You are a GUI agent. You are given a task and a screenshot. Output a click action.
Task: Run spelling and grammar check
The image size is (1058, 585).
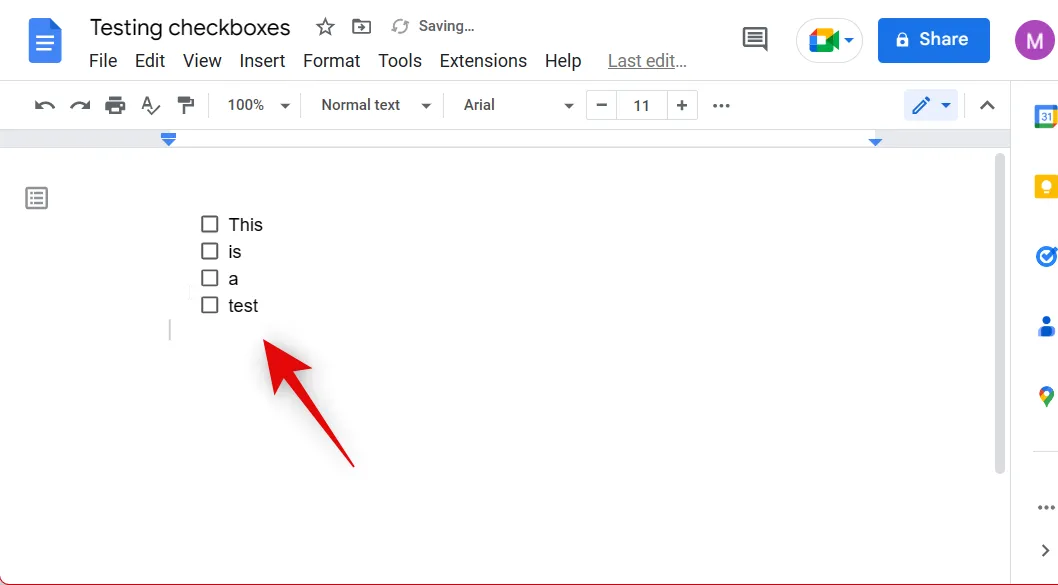click(x=150, y=105)
